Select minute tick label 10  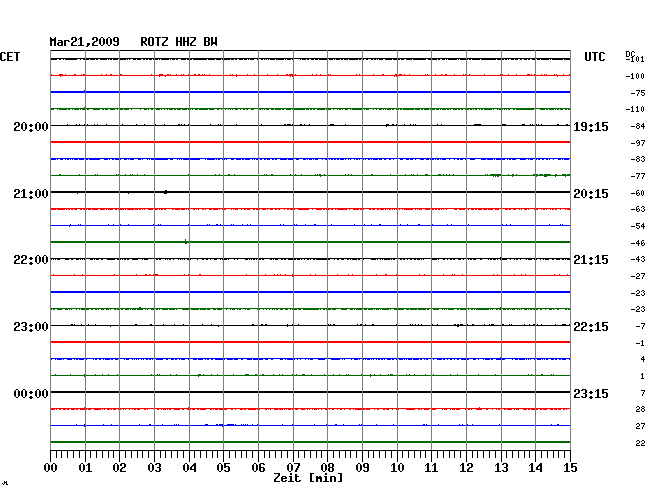point(397,467)
